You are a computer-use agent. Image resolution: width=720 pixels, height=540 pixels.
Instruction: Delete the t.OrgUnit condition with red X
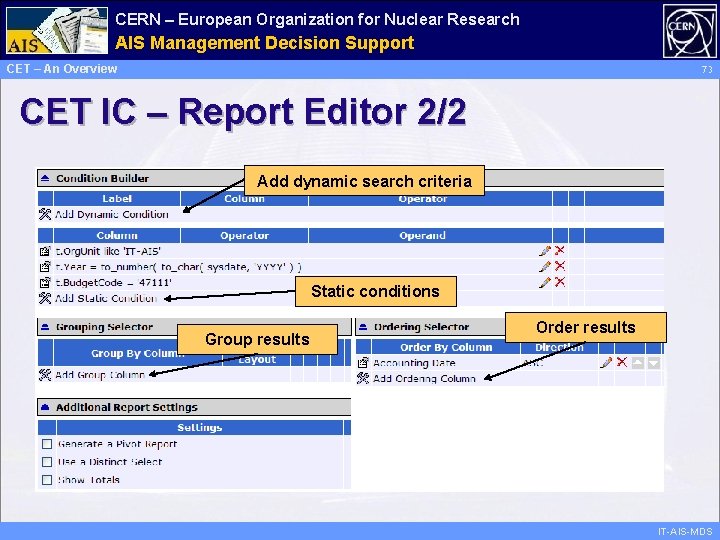(x=559, y=250)
